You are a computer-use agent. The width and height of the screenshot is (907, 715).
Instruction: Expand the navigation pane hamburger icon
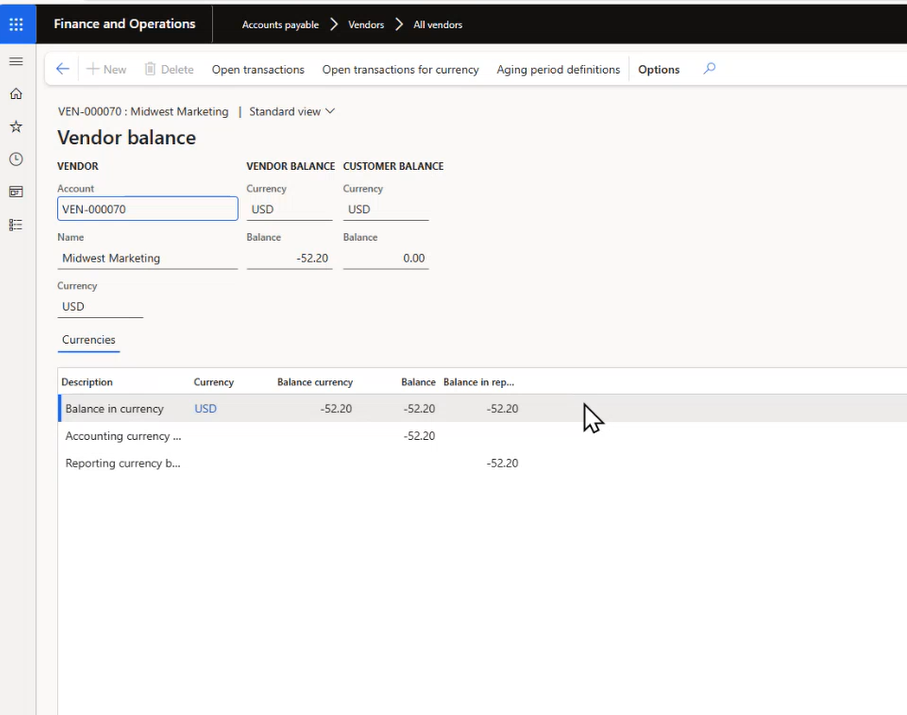(x=16, y=61)
